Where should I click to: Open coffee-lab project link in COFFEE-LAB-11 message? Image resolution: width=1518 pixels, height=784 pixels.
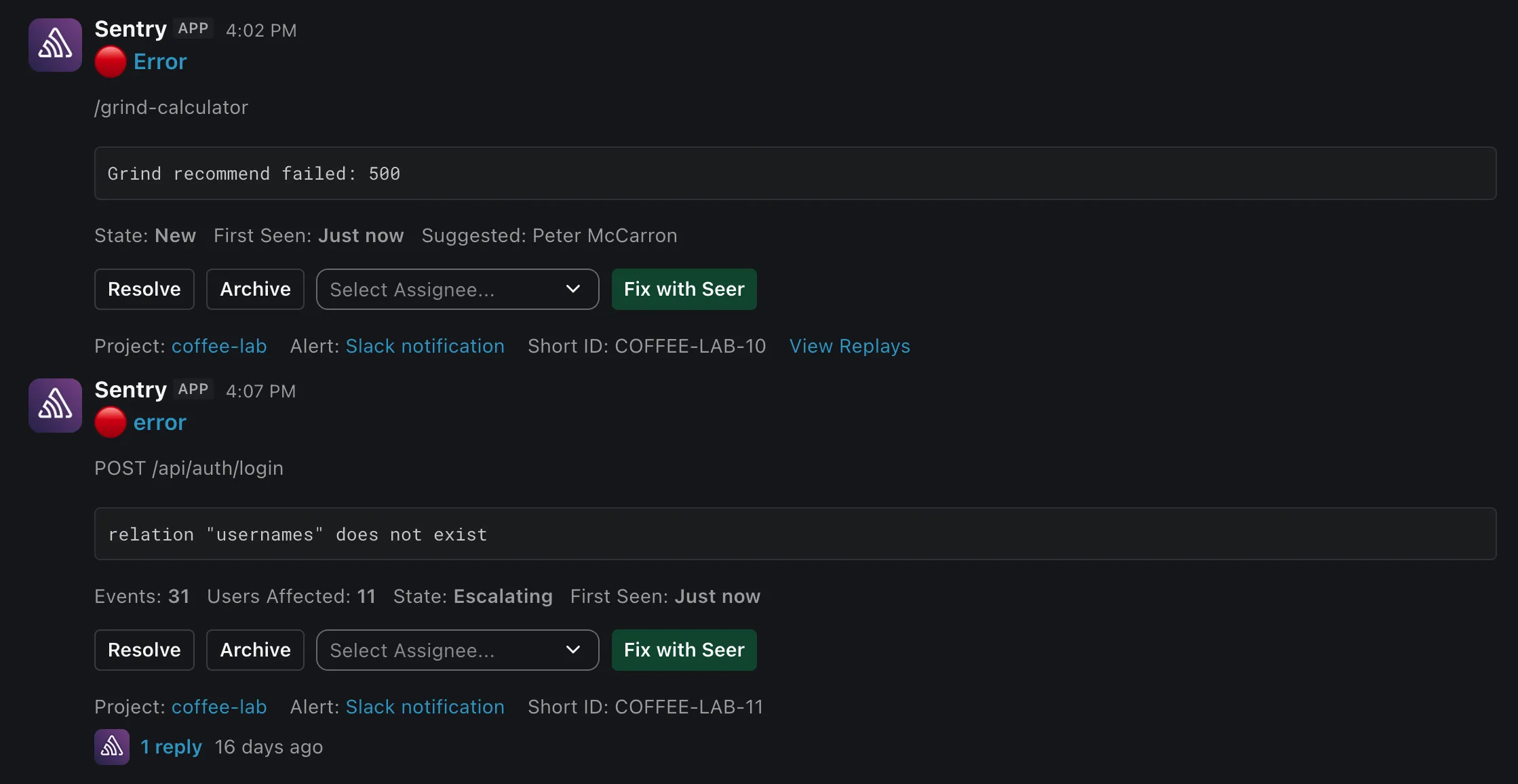219,707
